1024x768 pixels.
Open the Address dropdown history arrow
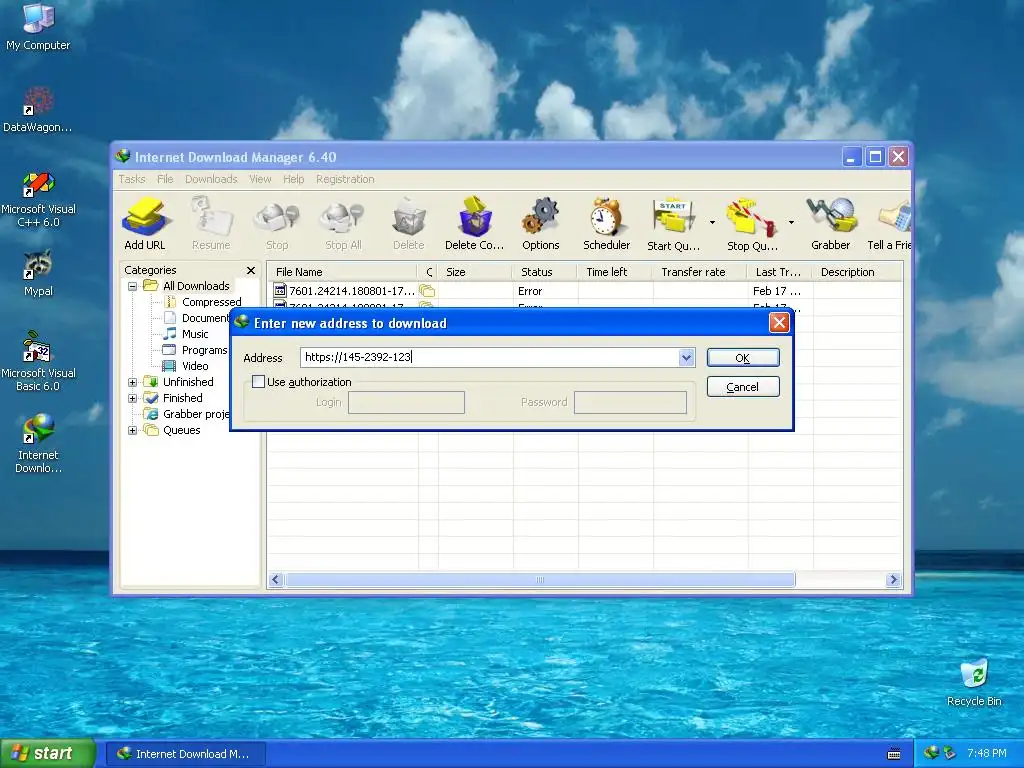click(x=686, y=357)
